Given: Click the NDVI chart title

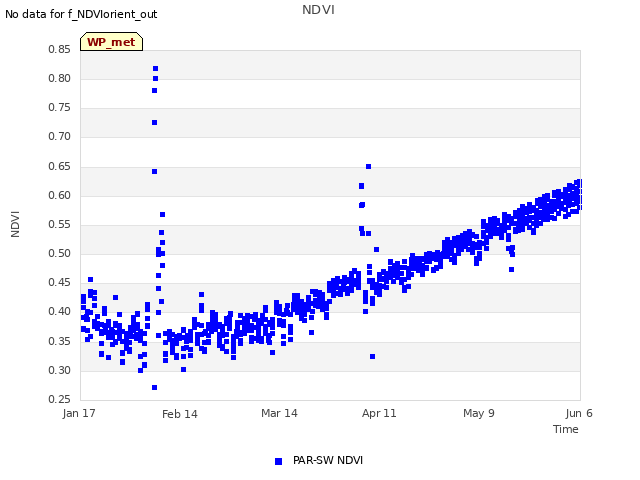Looking at the screenshot, I should (318, 9).
